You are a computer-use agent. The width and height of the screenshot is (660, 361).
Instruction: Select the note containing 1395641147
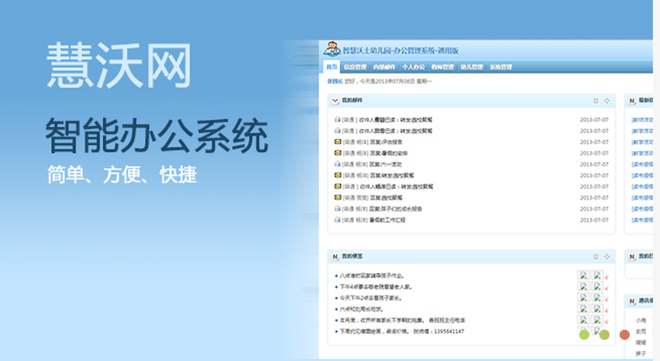(402, 332)
